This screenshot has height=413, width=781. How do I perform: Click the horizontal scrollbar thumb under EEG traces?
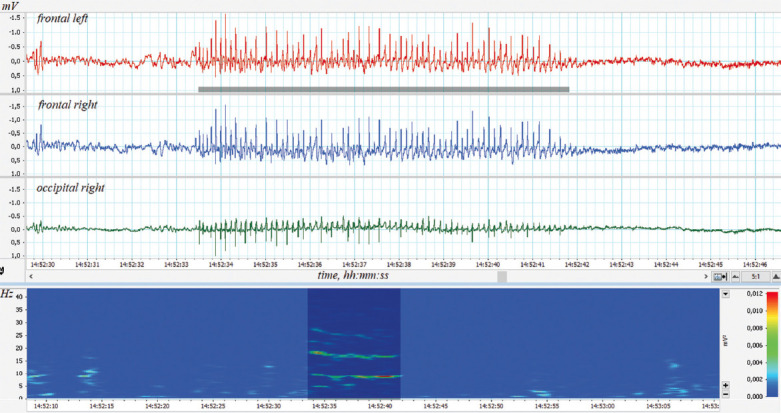tap(502, 275)
